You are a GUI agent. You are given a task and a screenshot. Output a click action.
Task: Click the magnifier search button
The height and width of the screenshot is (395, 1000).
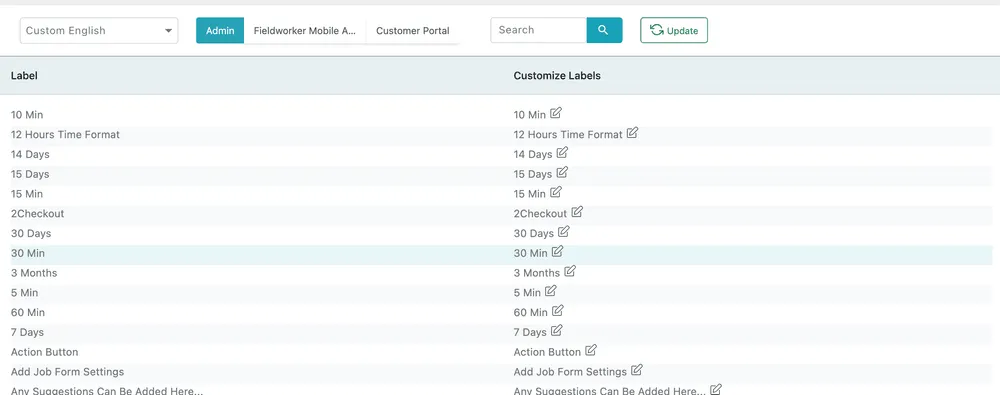click(604, 30)
